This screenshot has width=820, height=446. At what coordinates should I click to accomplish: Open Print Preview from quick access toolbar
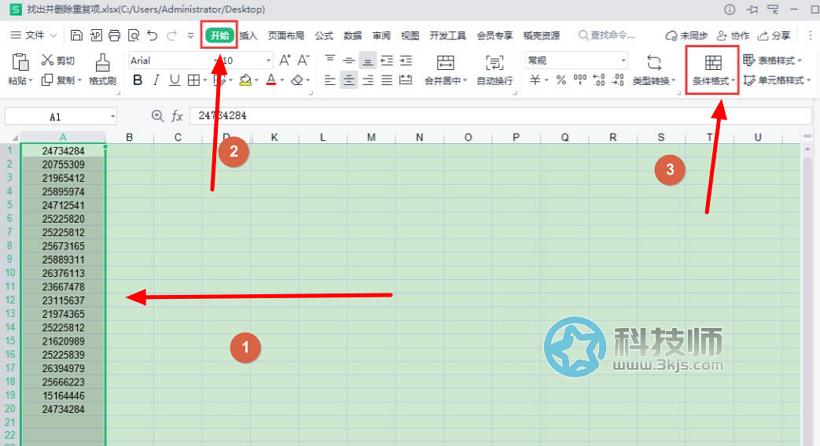(x=133, y=36)
